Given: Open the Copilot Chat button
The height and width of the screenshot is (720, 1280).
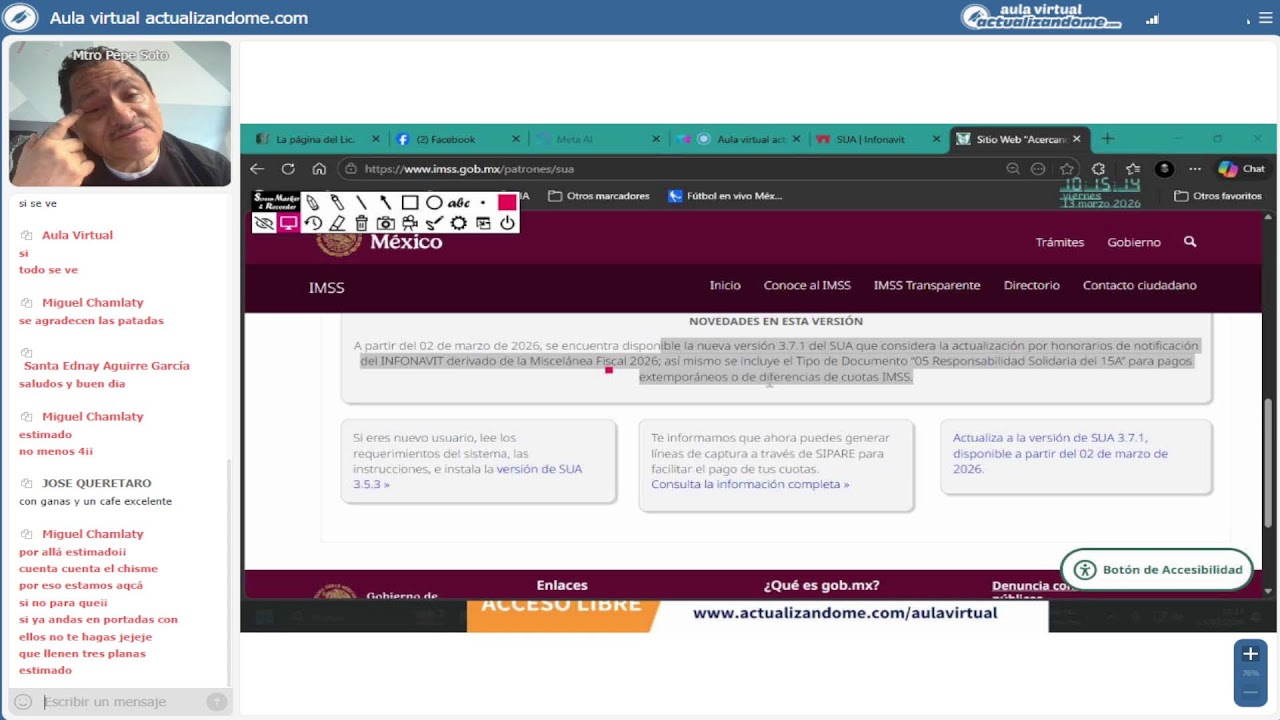Looking at the screenshot, I should click(x=1241, y=169).
